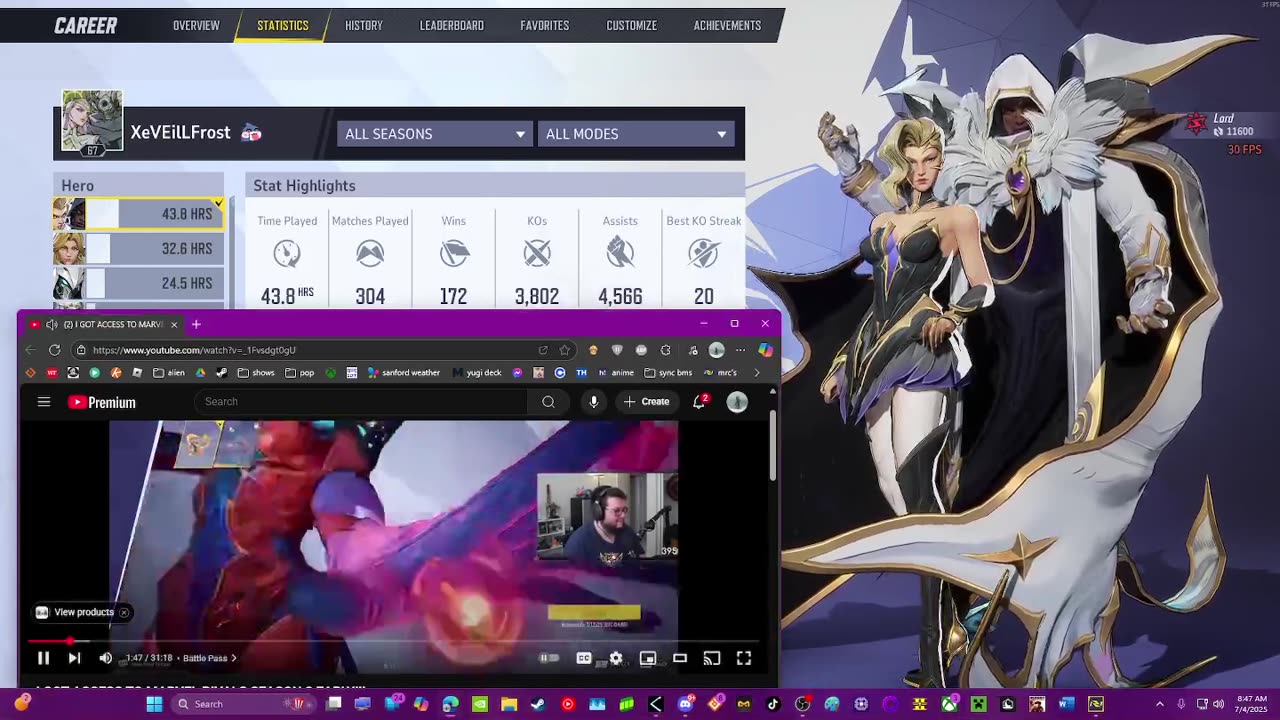Open the ALL MODES dropdown
Viewport: 1280px width, 720px height.
pos(636,134)
